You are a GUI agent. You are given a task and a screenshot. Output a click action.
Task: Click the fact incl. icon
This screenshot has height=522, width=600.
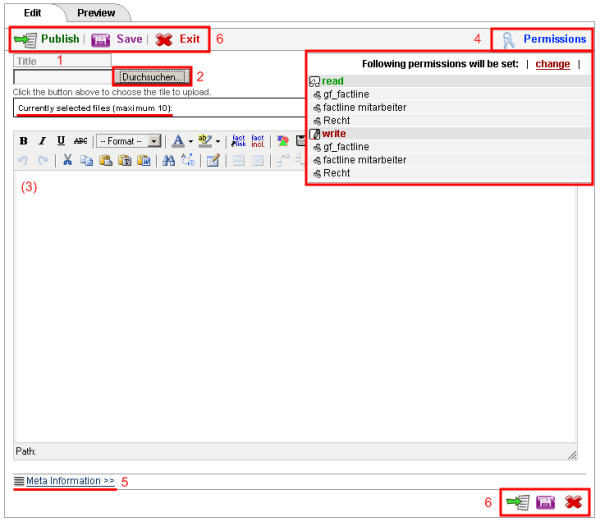pyautogui.click(x=257, y=141)
